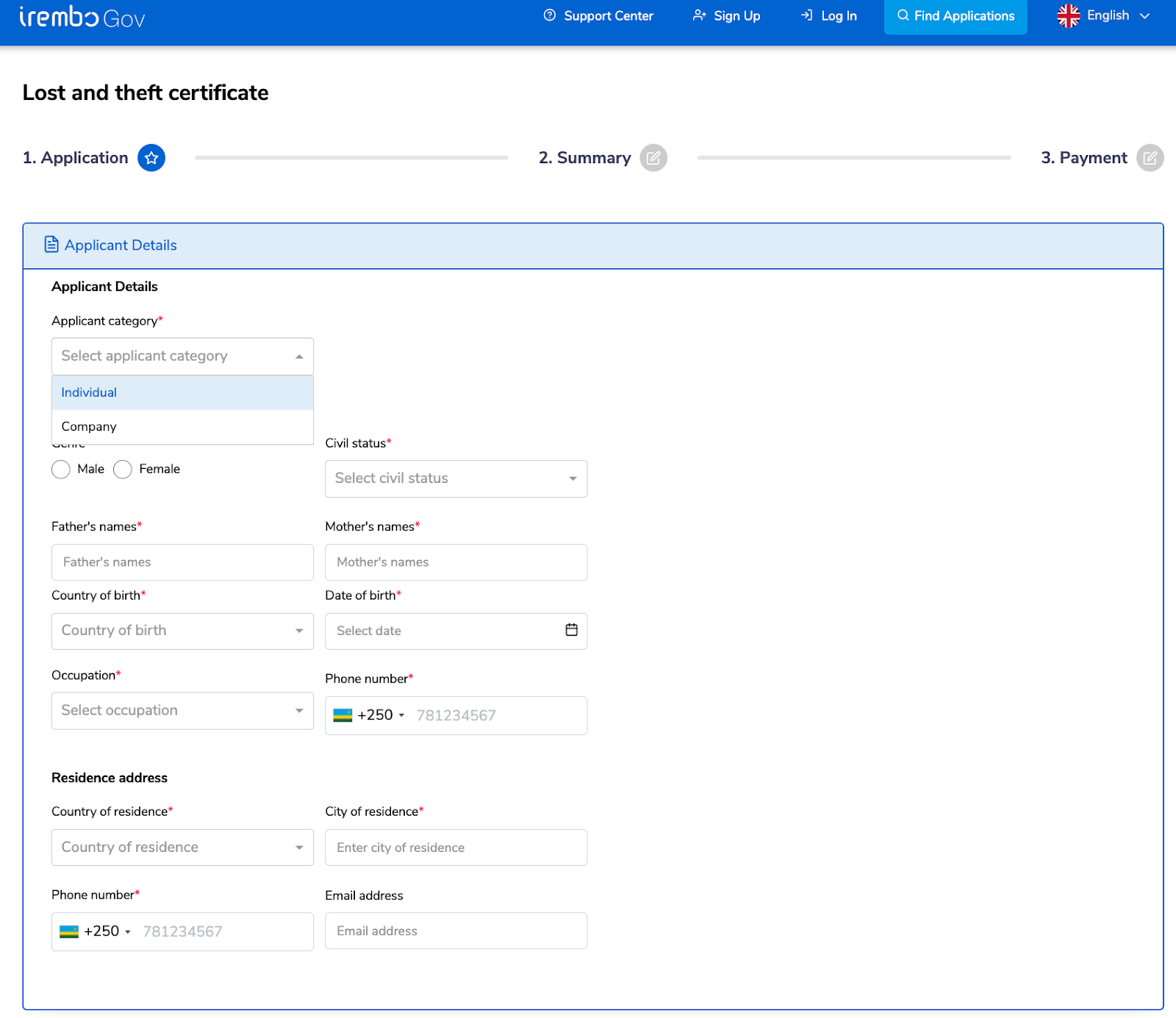Click the Father's names input field
Image resolution: width=1176 pixels, height=1018 pixels.
tap(182, 562)
